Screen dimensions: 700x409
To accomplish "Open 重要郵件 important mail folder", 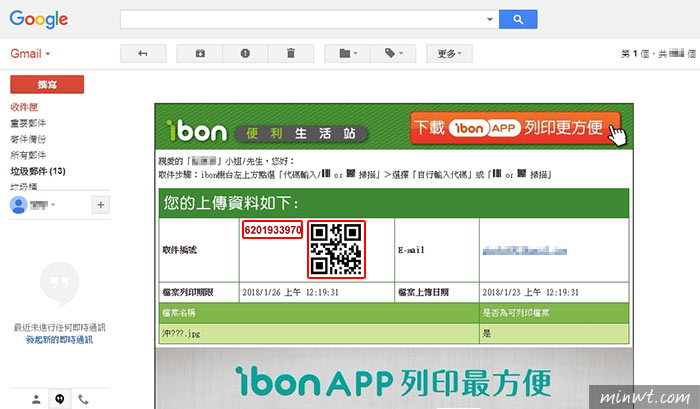I will pyautogui.click(x=28, y=123).
